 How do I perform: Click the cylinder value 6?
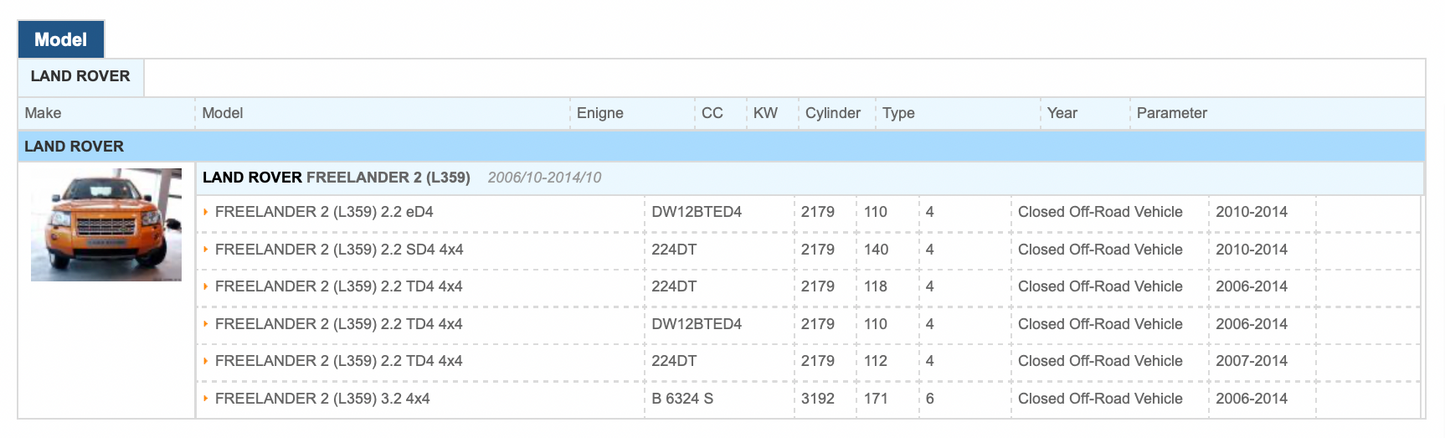930,398
